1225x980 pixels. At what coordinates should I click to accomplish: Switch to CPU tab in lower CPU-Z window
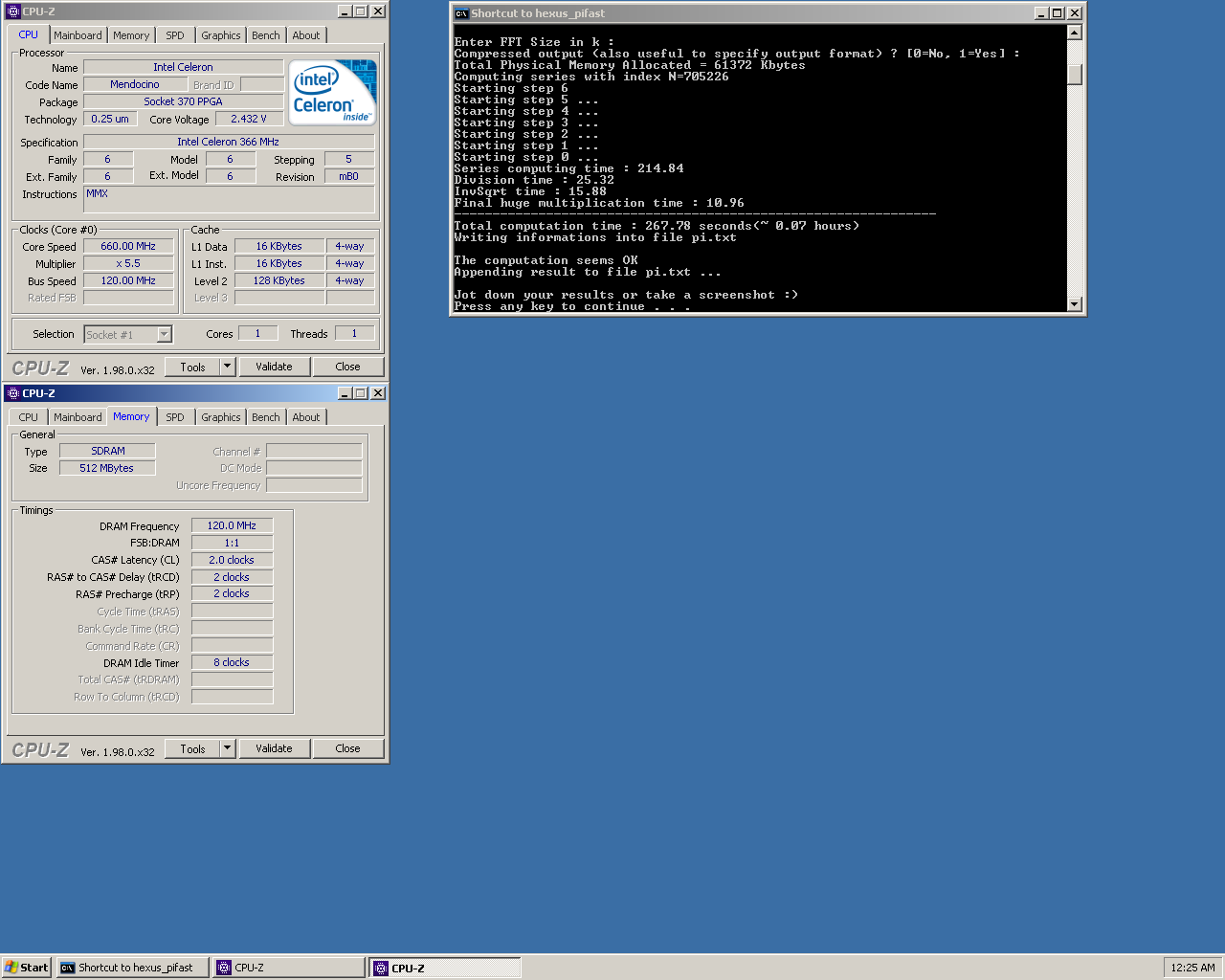coord(29,417)
